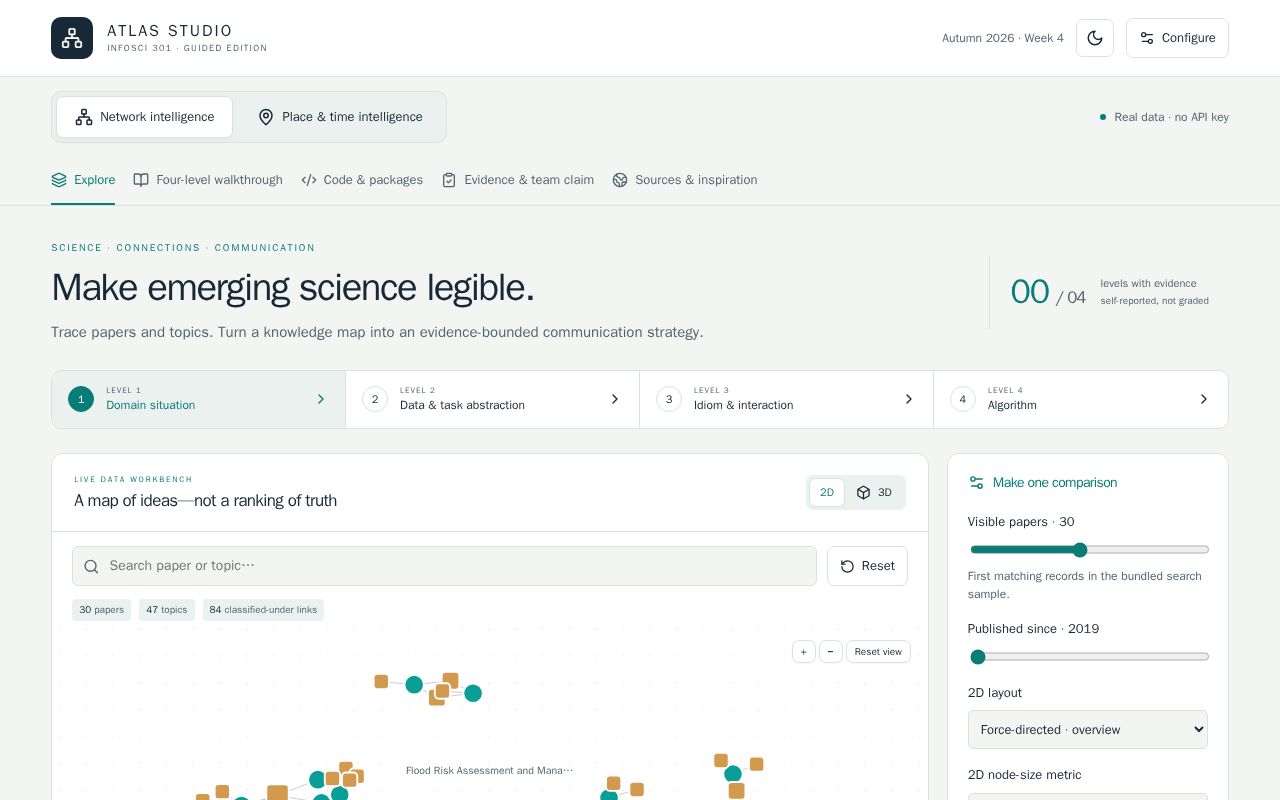Select Level 4 Algorithm step
This screenshot has width=1280, height=800.
click(x=1081, y=399)
